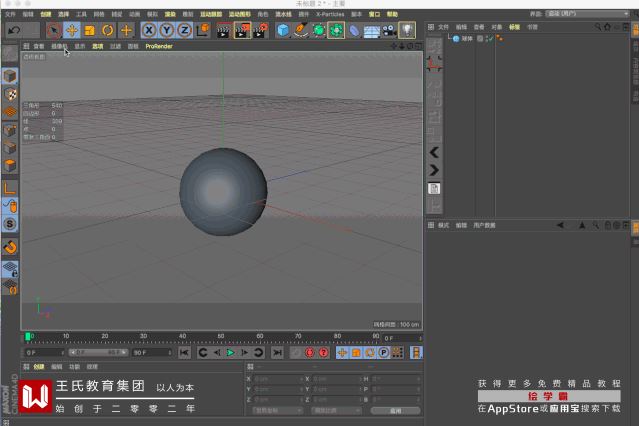The width and height of the screenshot is (639, 426).
Task: Activate the Scale tool in the top toolbar
Action: coord(90,30)
